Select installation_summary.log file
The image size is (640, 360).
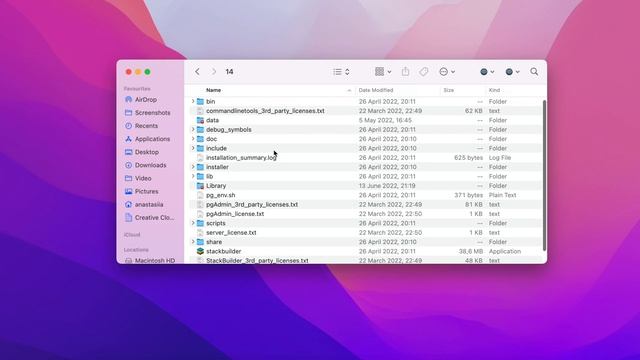(241, 158)
